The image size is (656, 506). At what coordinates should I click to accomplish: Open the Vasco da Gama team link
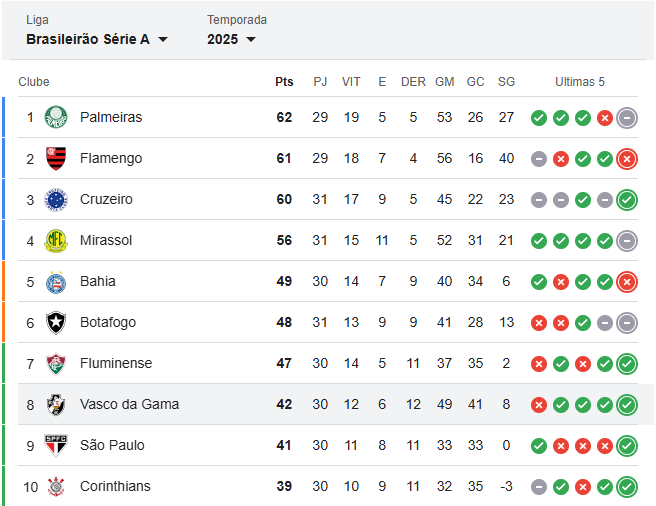pos(129,404)
